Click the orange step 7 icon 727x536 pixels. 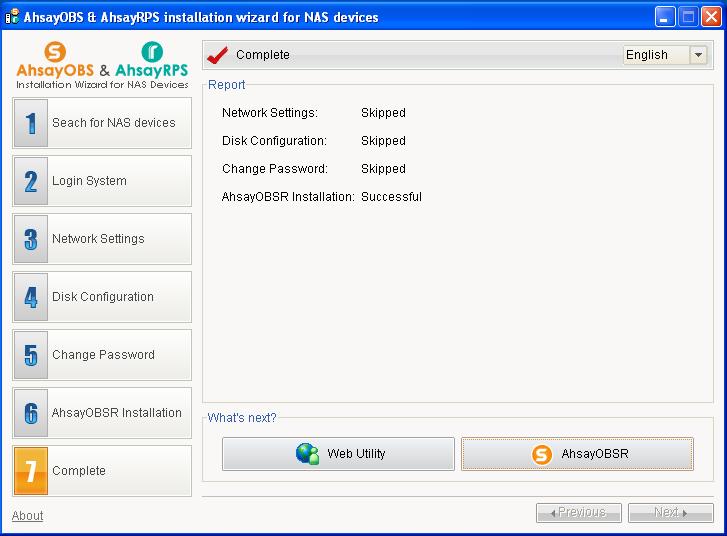31,471
